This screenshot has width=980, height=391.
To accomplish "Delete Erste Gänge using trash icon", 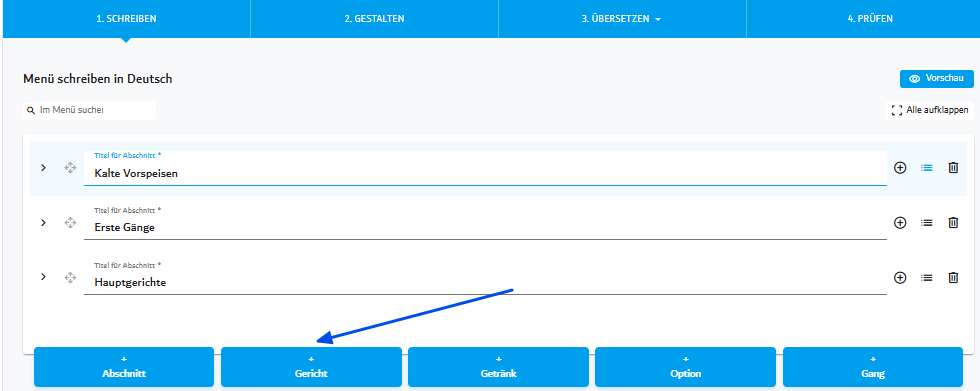I will click(953, 222).
